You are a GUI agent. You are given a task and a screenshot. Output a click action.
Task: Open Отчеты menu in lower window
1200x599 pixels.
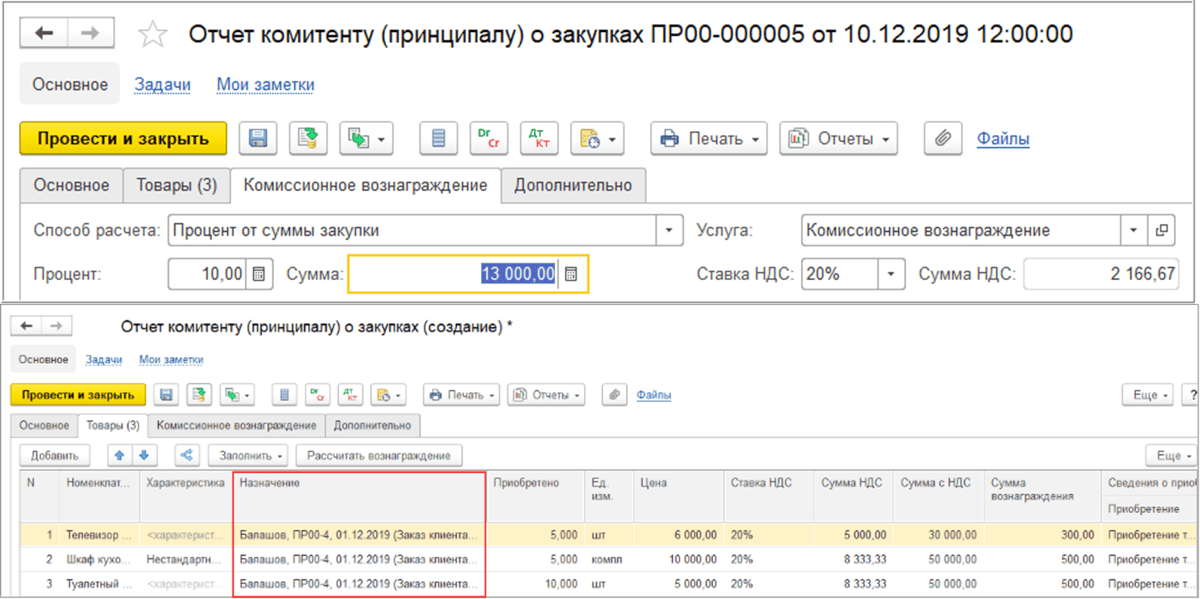point(545,395)
